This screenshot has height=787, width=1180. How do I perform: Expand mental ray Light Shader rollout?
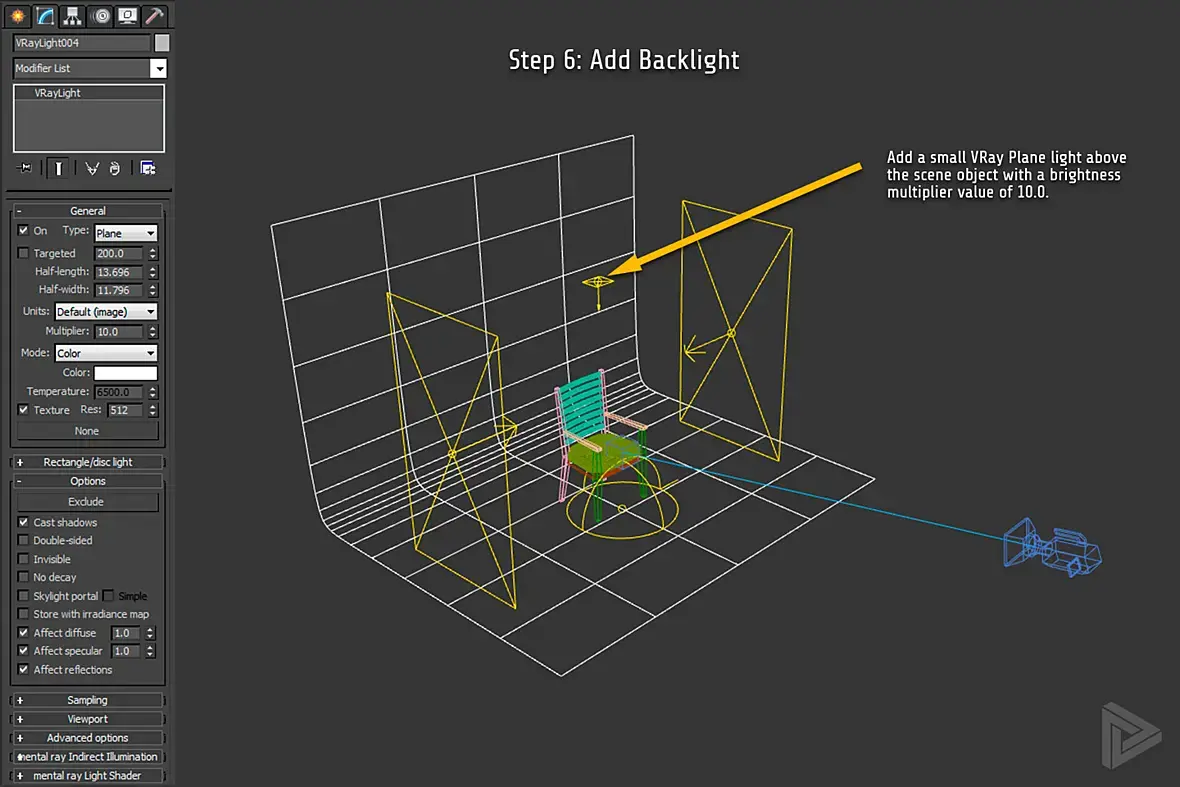coord(88,775)
